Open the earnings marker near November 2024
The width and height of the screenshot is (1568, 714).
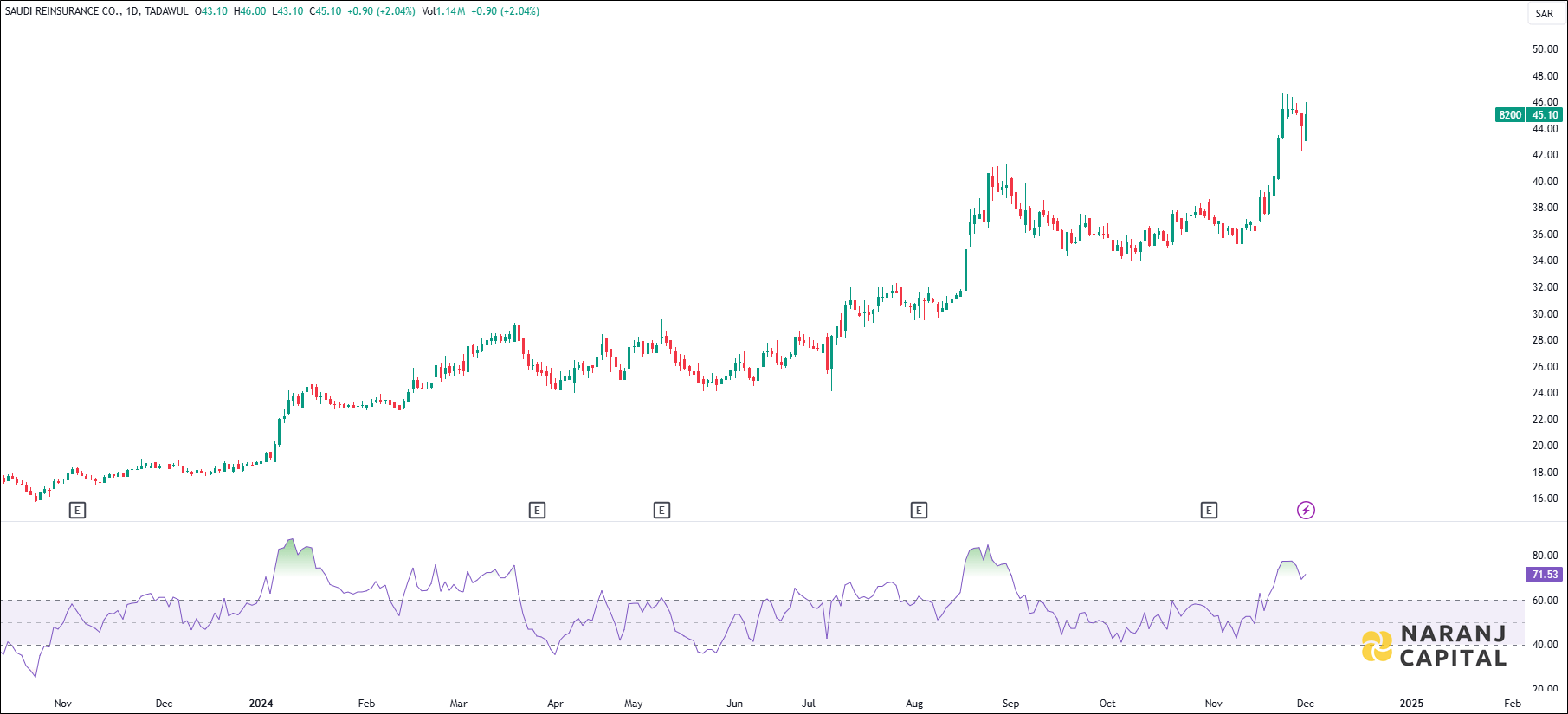1209,511
